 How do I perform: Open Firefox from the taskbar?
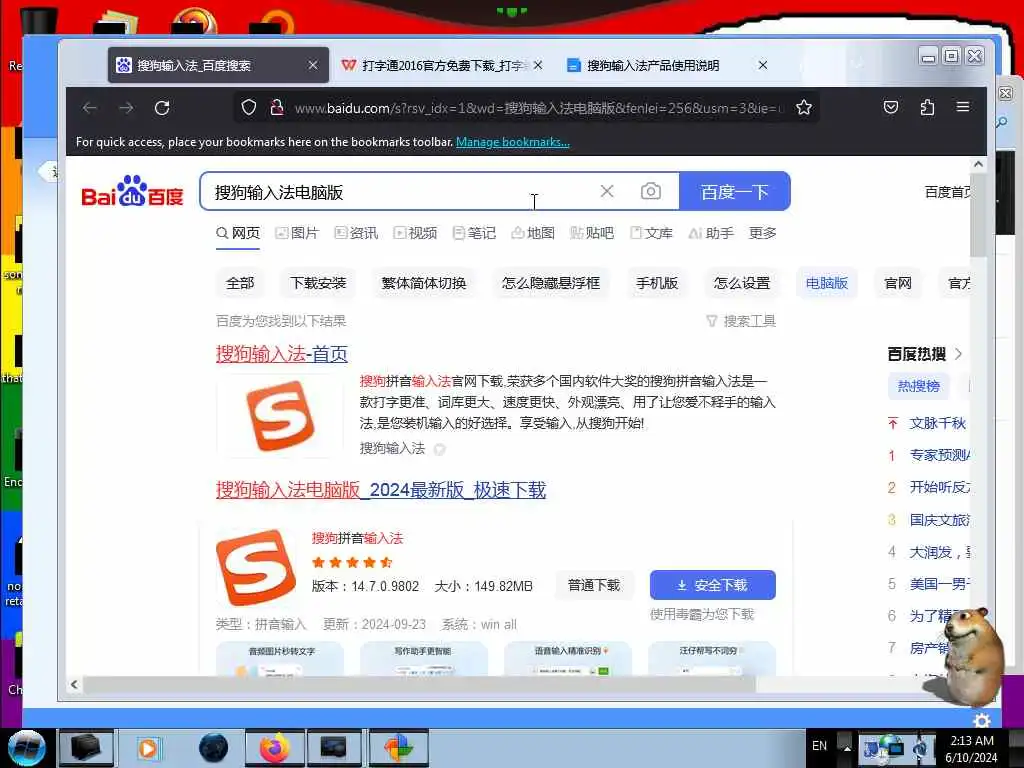coord(274,748)
